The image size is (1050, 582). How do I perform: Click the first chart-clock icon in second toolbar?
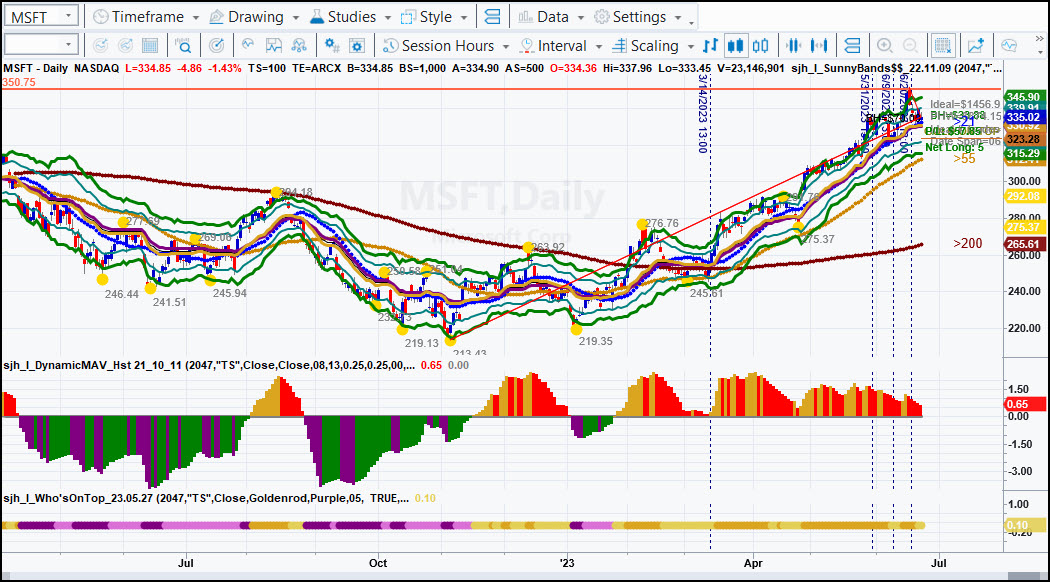(100, 46)
